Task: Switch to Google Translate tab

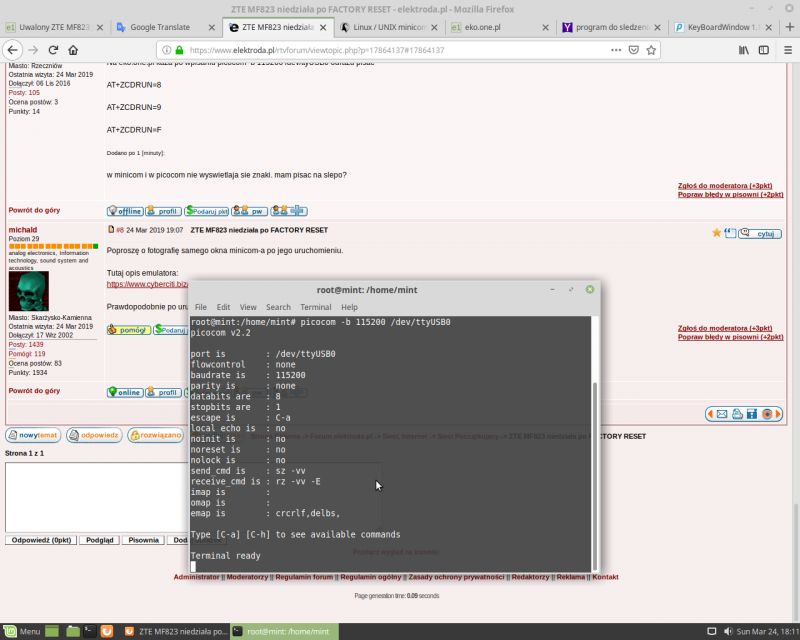Action: click(160, 27)
